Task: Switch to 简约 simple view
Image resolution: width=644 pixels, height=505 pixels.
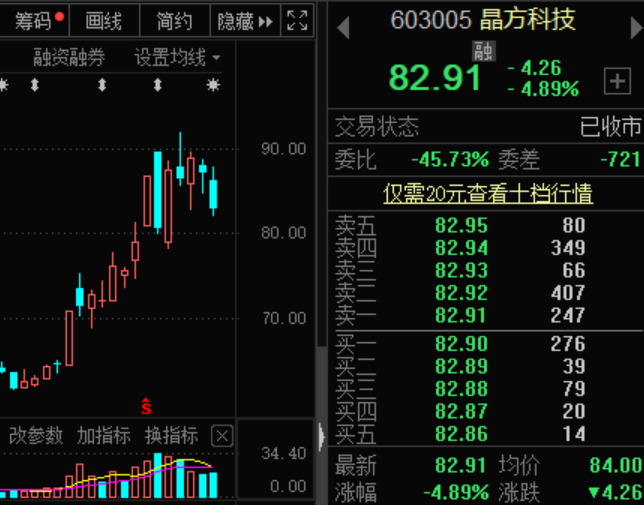Action: coord(175,21)
